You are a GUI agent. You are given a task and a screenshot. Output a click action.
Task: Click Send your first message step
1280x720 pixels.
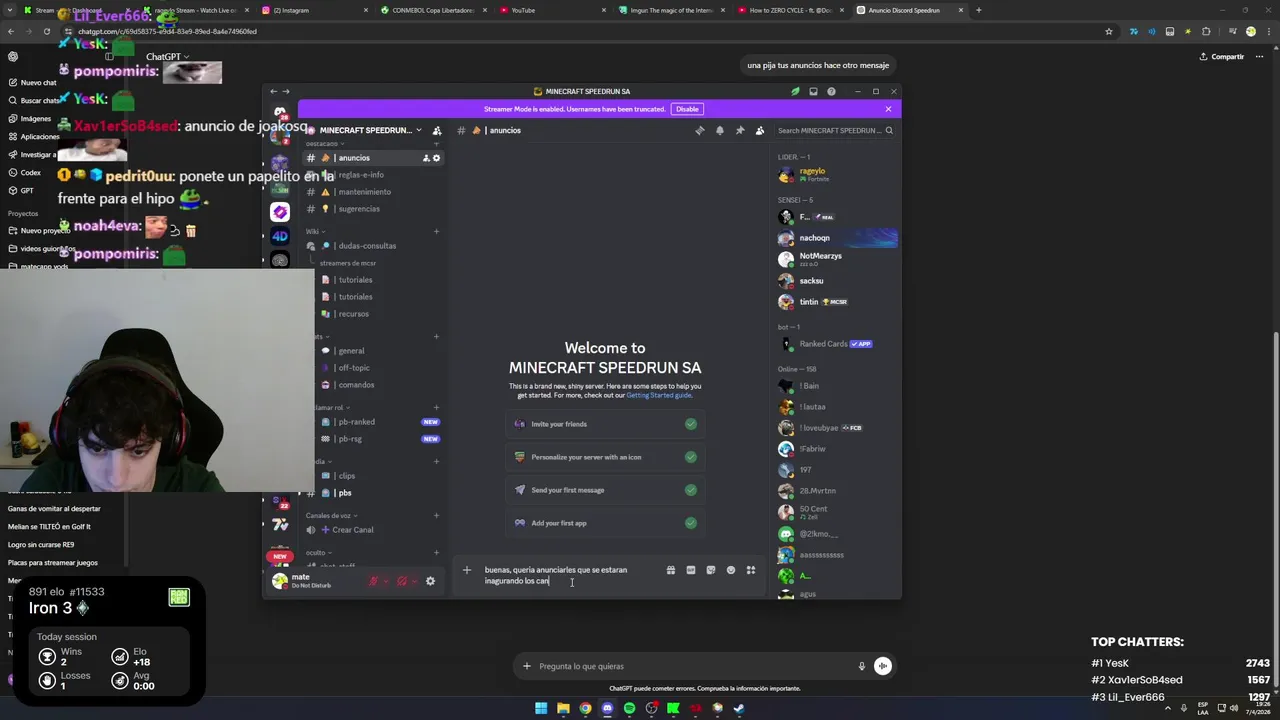(605, 490)
